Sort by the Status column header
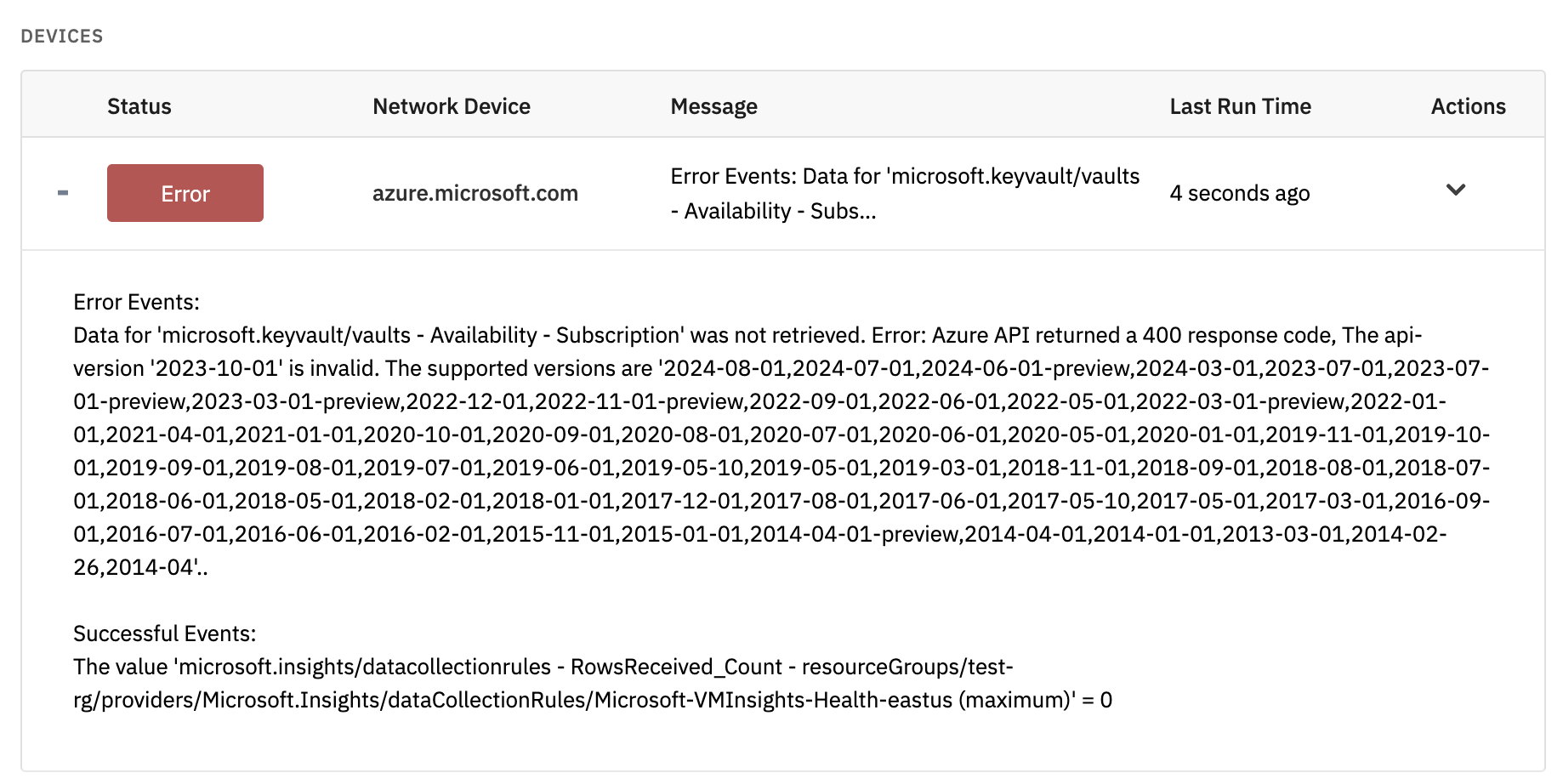Image resolution: width=1563 pixels, height=784 pixels. tap(139, 106)
